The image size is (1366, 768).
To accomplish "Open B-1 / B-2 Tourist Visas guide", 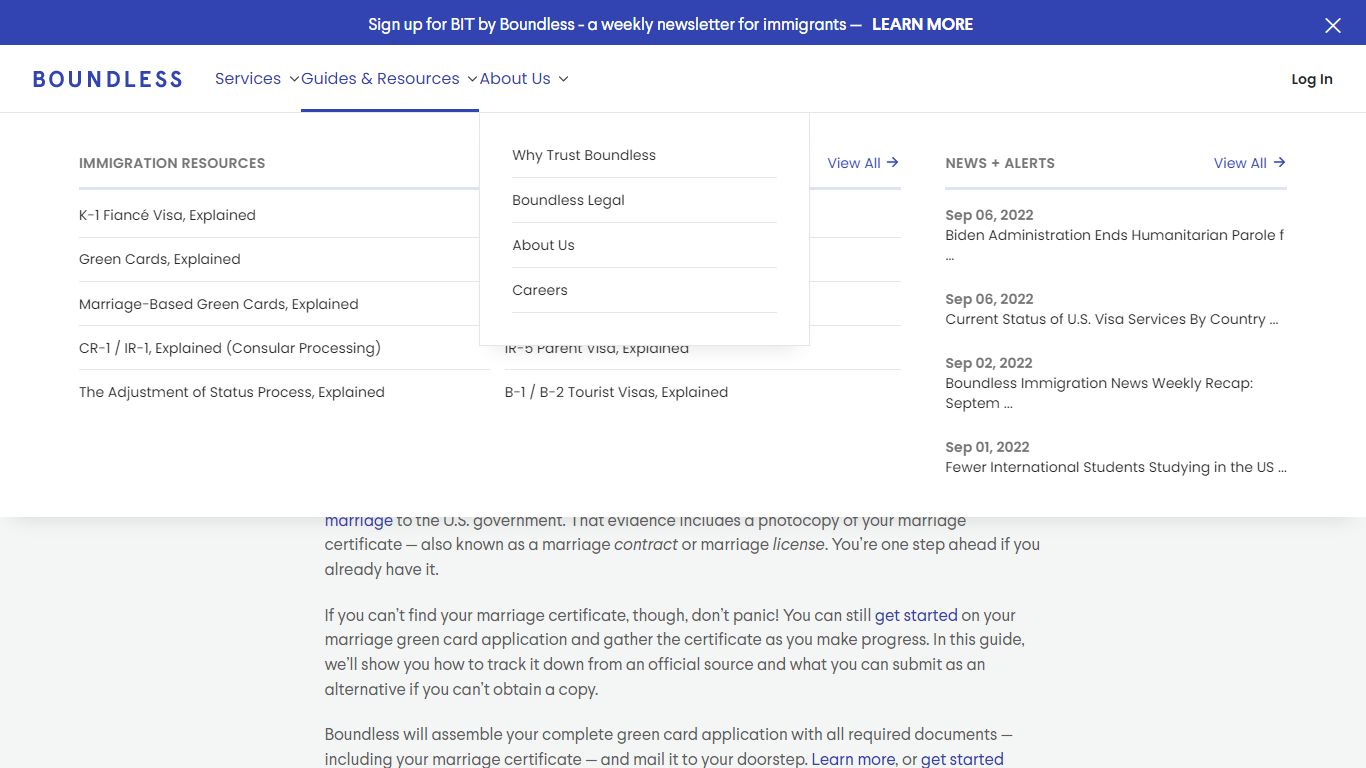I will [616, 392].
